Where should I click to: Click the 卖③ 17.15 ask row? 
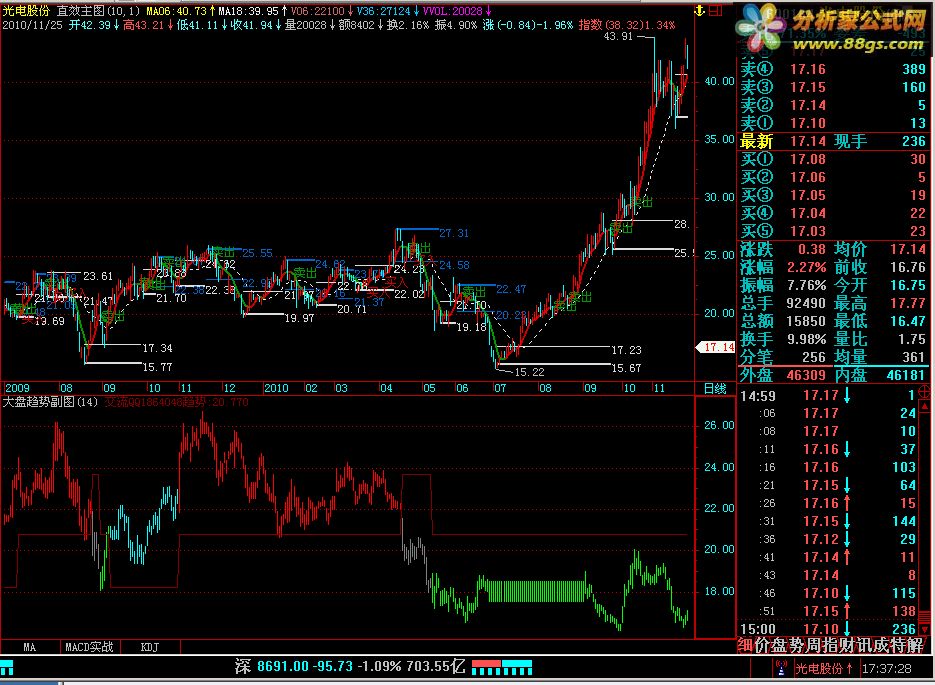tap(832, 87)
